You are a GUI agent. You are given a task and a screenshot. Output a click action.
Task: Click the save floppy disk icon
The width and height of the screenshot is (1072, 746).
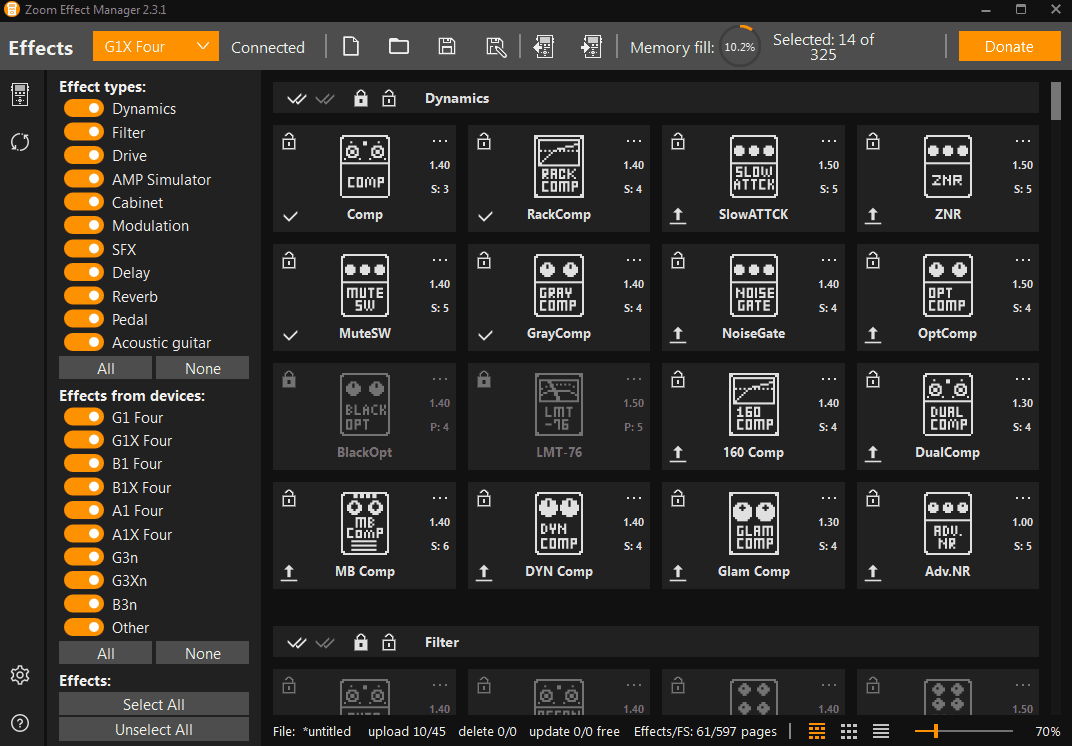447,46
